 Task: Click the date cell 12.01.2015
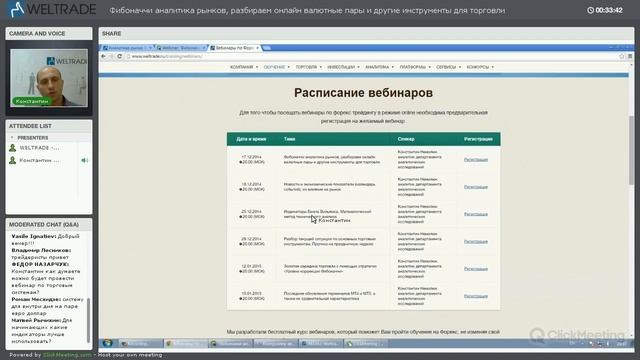(x=251, y=269)
